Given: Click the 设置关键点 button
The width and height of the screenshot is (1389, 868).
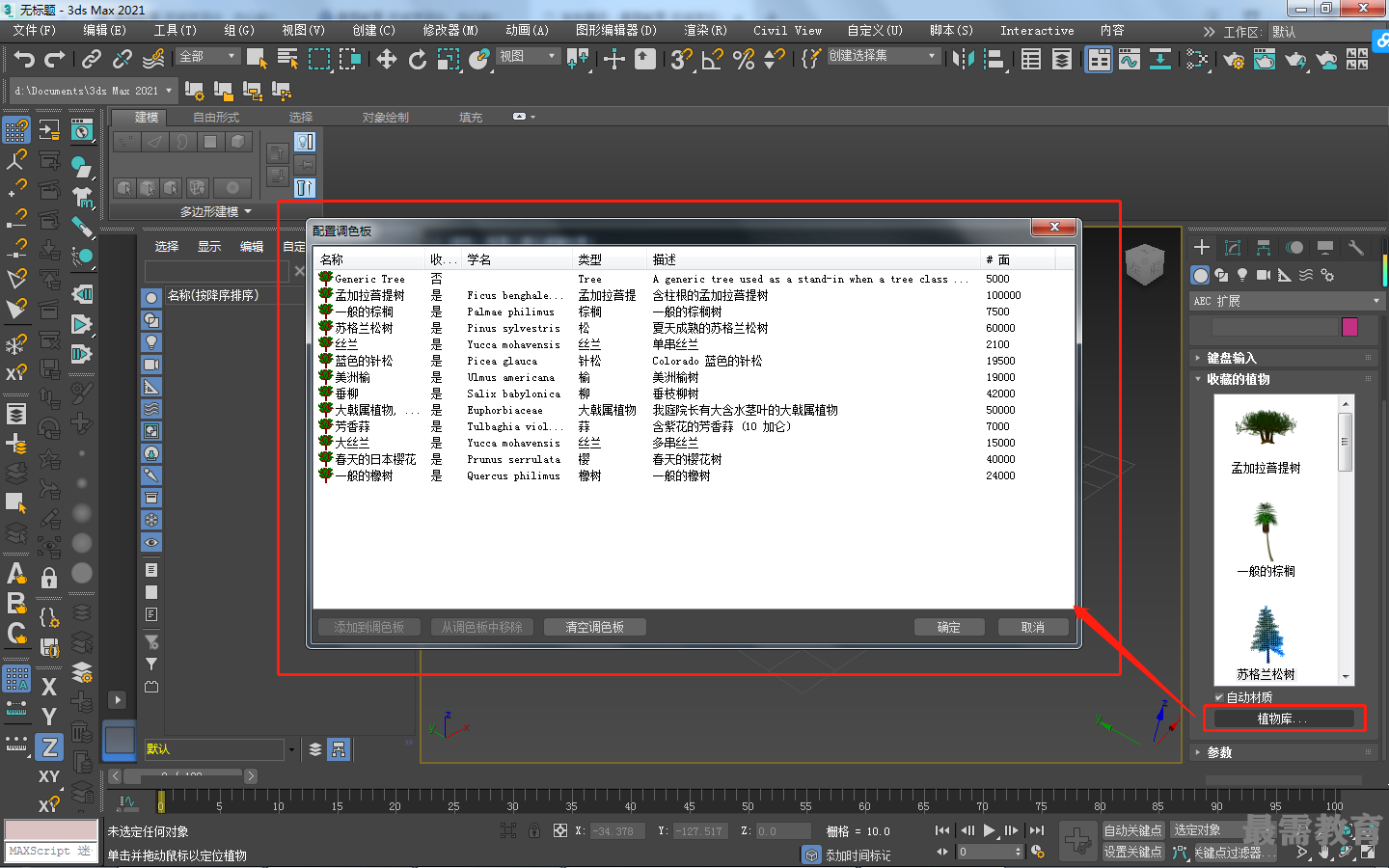Looking at the screenshot, I should coord(1133,852).
